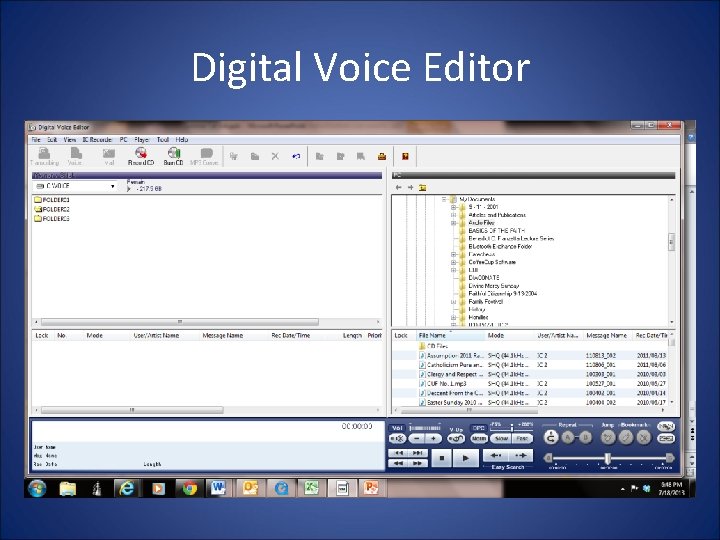Open the File menu
The height and width of the screenshot is (540, 720).
pyautogui.click(x=36, y=140)
